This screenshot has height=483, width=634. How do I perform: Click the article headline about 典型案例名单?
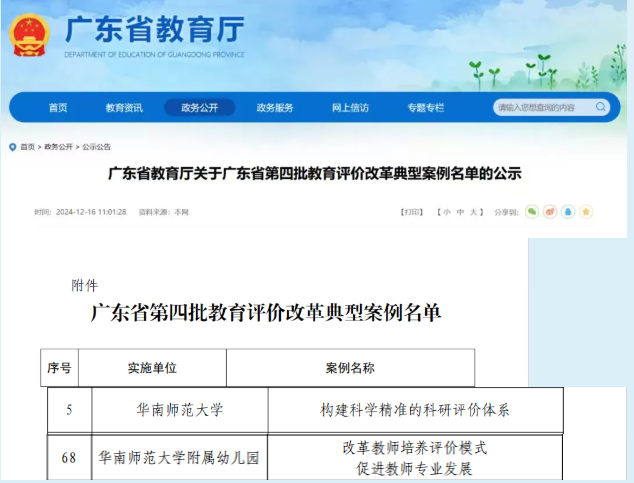[x=315, y=173]
